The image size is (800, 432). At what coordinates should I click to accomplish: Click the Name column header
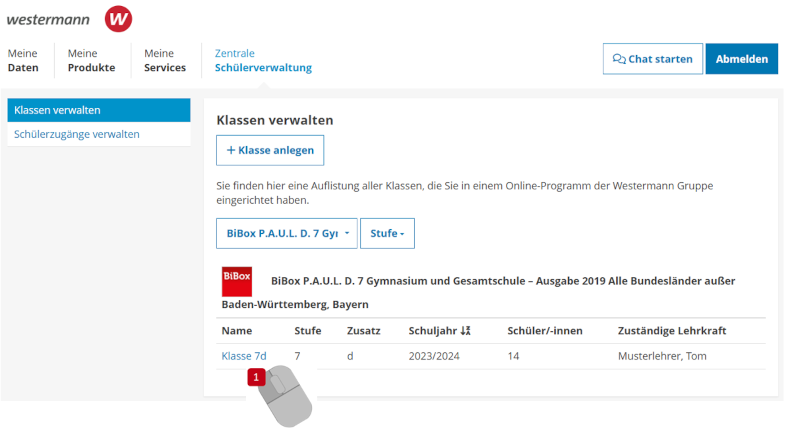point(237,331)
